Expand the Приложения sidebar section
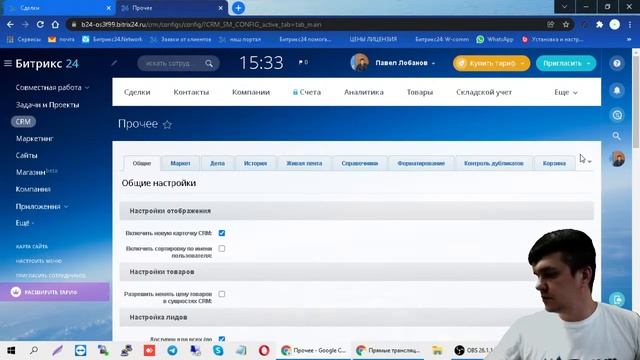 pyautogui.click(x=42, y=207)
